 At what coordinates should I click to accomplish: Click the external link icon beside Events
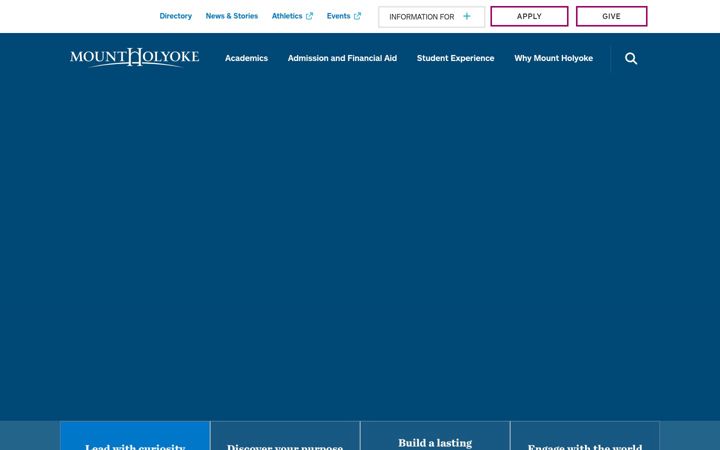357,16
